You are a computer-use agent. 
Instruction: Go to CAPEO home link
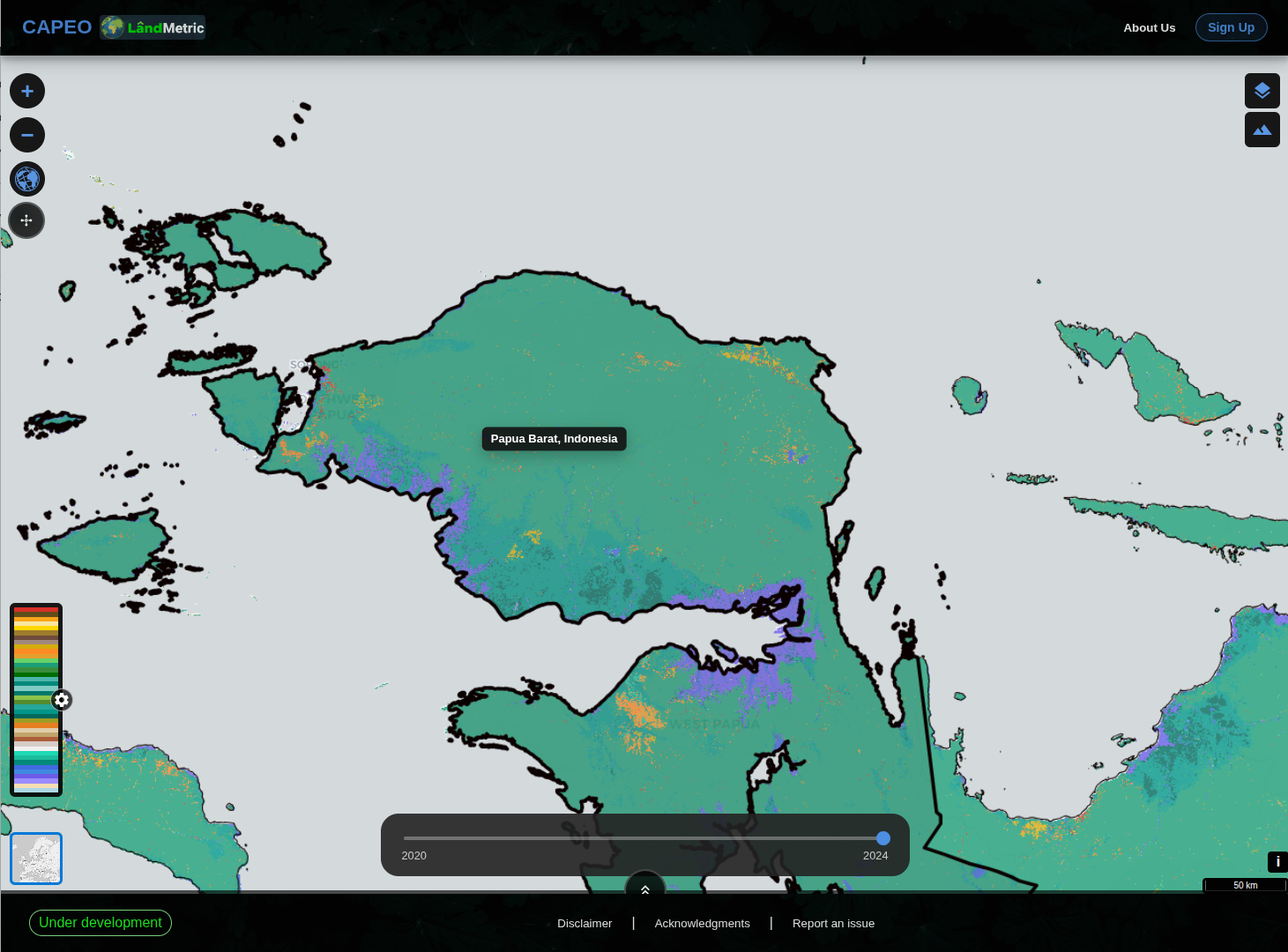pos(57,27)
